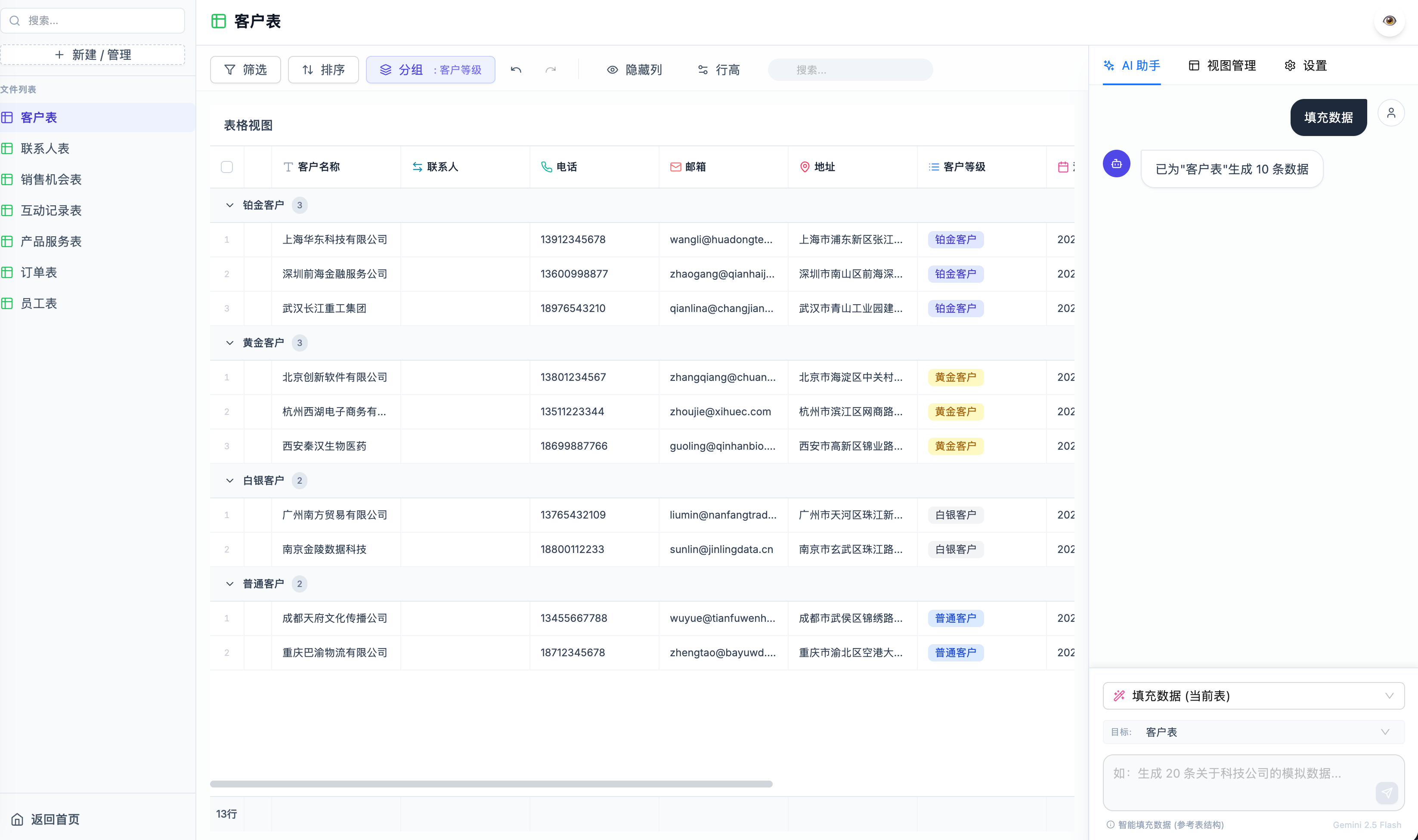The height and width of the screenshot is (840, 1418).
Task: Click the sidebar search field
Action: (x=93, y=21)
